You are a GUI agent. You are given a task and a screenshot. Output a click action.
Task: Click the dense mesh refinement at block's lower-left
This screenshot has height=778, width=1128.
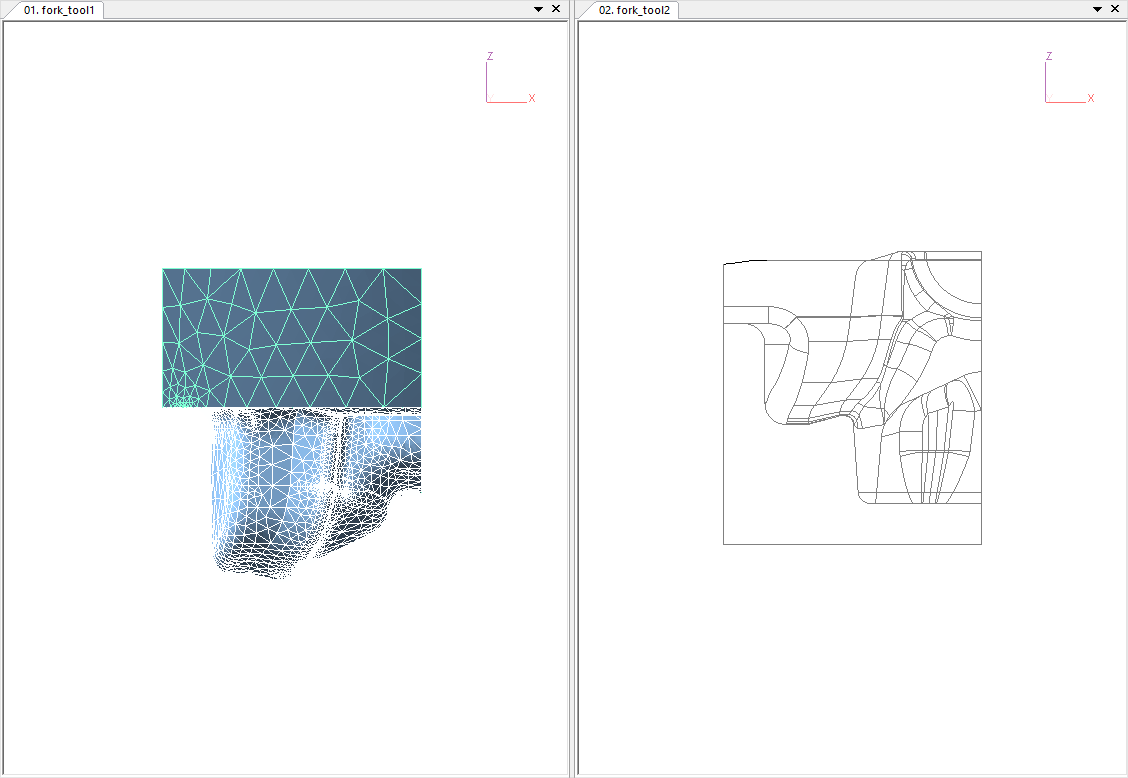(180, 401)
